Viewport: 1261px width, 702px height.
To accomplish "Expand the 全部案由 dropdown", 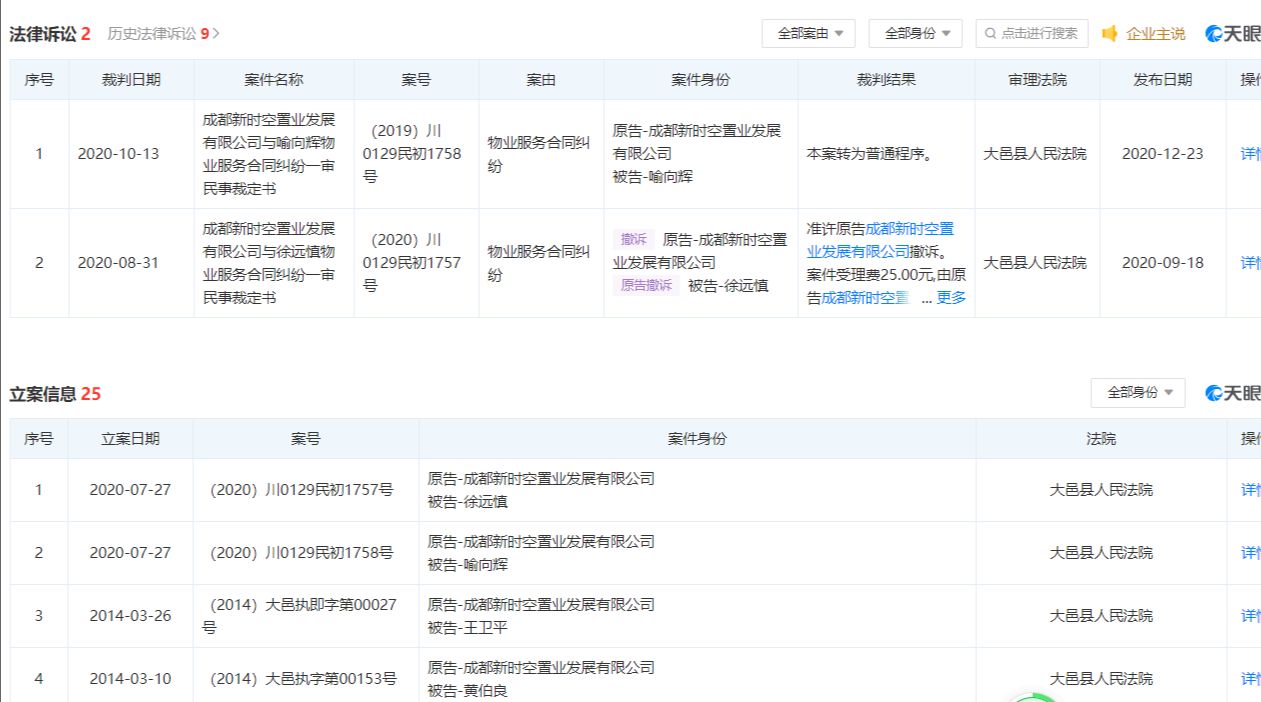I will 810,34.
